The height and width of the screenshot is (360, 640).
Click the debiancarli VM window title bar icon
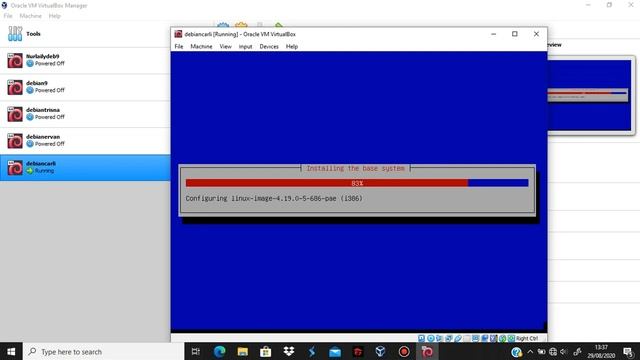pos(178,34)
